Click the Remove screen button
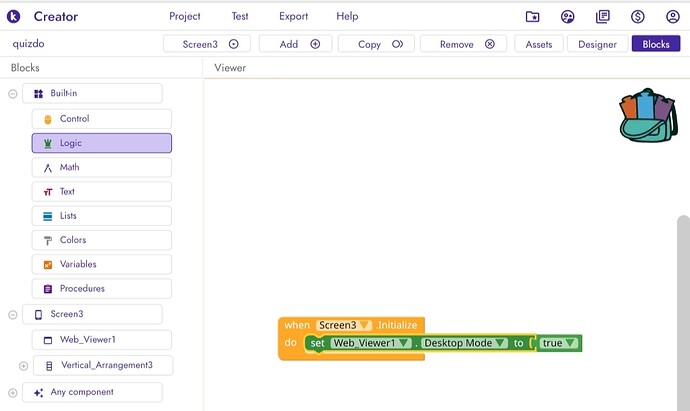This screenshot has width=690, height=411. (x=463, y=44)
